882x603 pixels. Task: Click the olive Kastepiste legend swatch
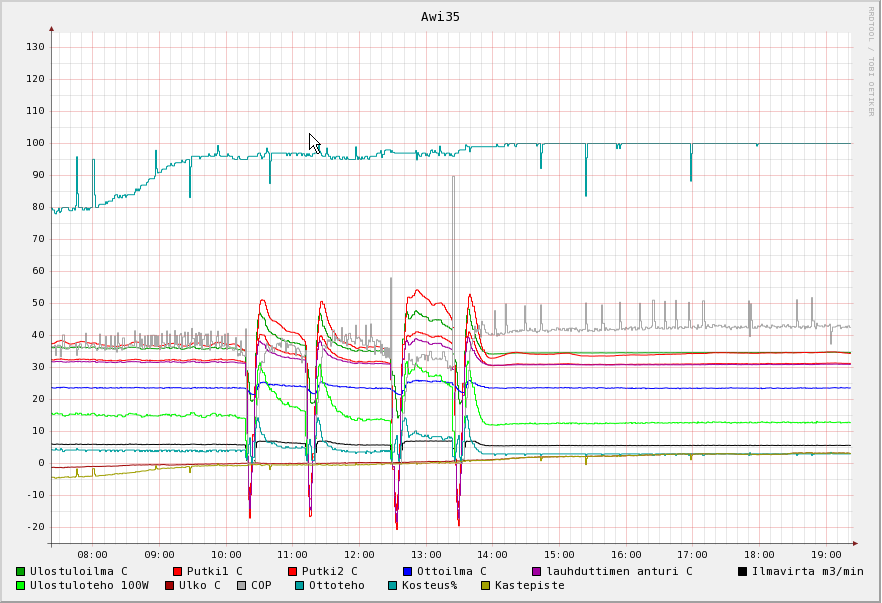486,585
